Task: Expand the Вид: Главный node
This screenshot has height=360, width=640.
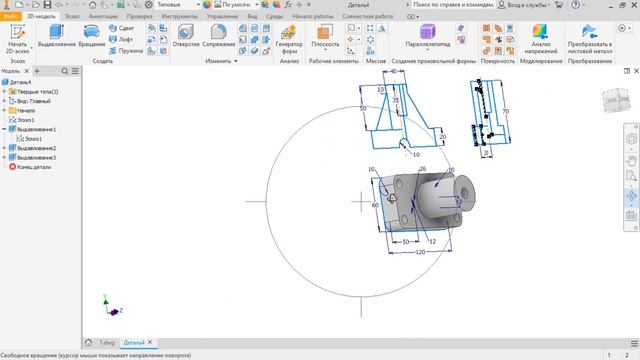Action: click(4, 101)
